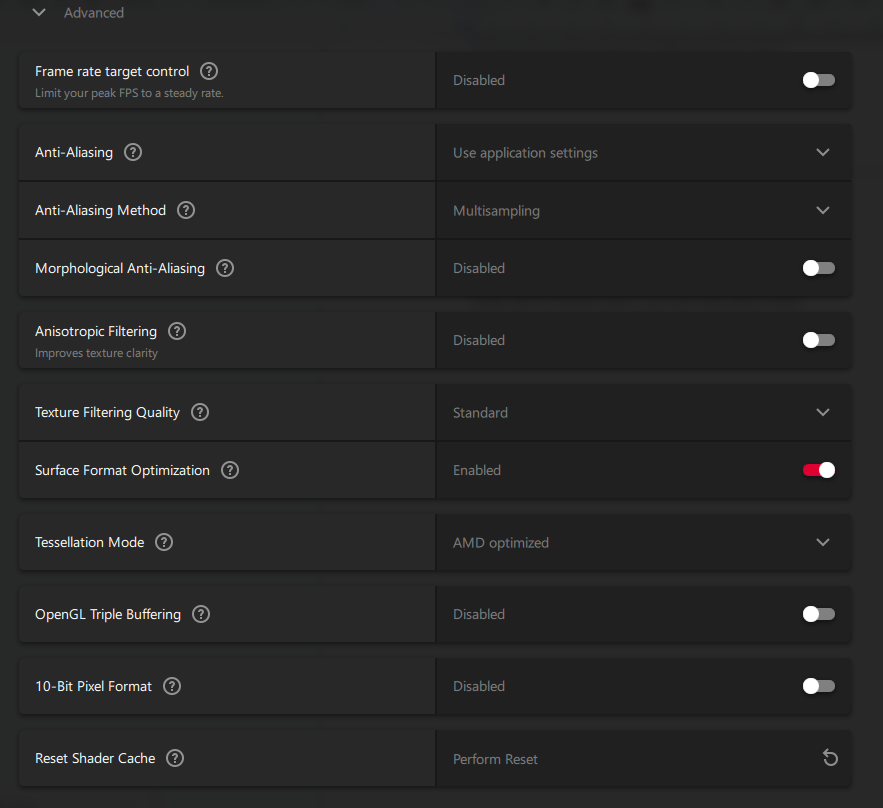The image size is (883, 808).
Task: Enable Anisotropic Filtering toggle
Action: click(819, 340)
